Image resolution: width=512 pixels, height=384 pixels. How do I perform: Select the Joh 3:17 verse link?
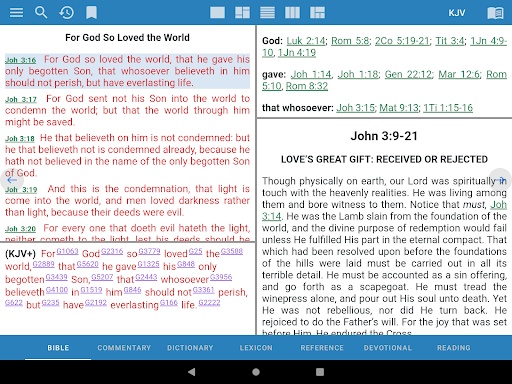coord(21,99)
